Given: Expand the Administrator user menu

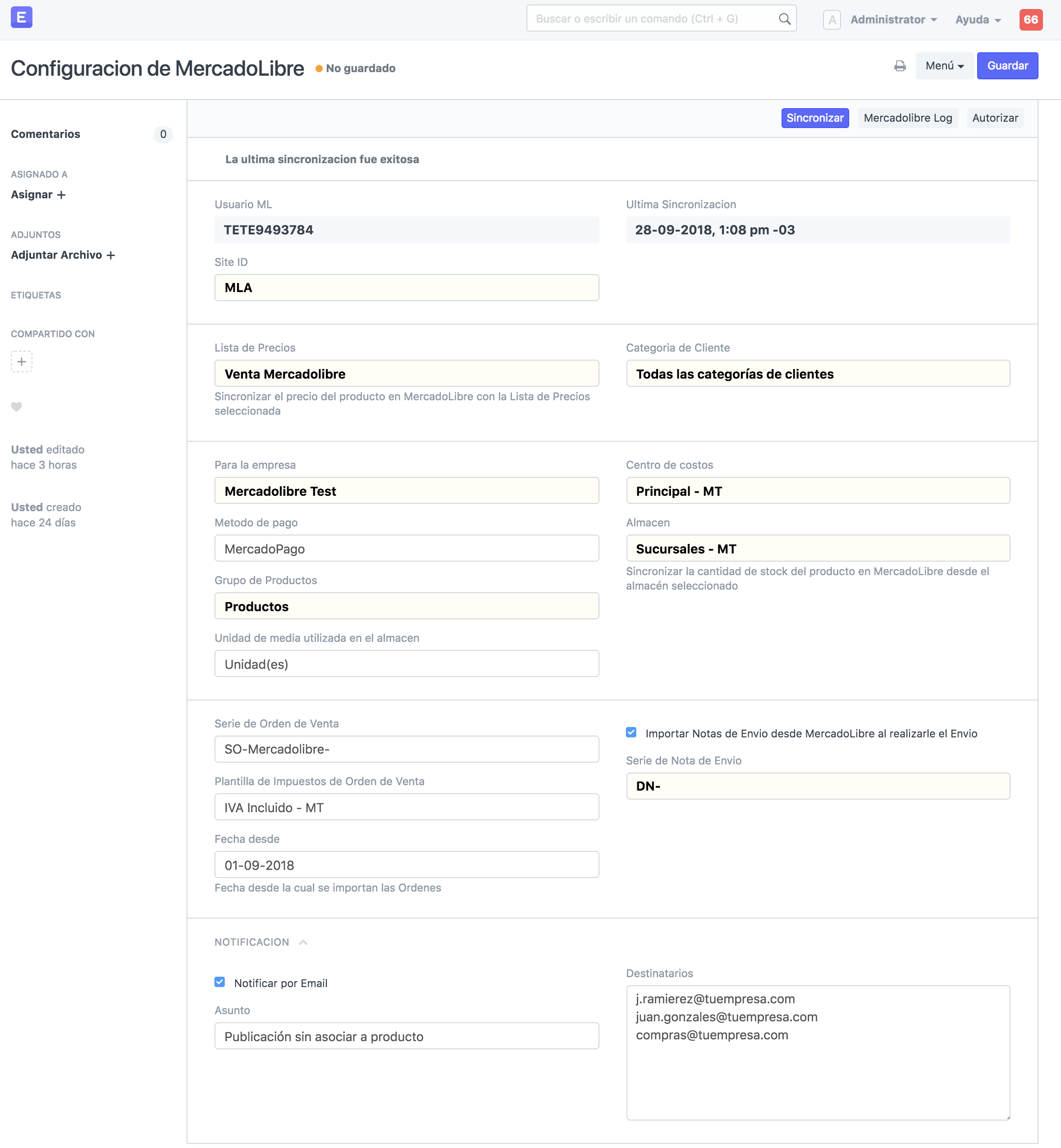Looking at the screenshot, I should tap(893, 19).
